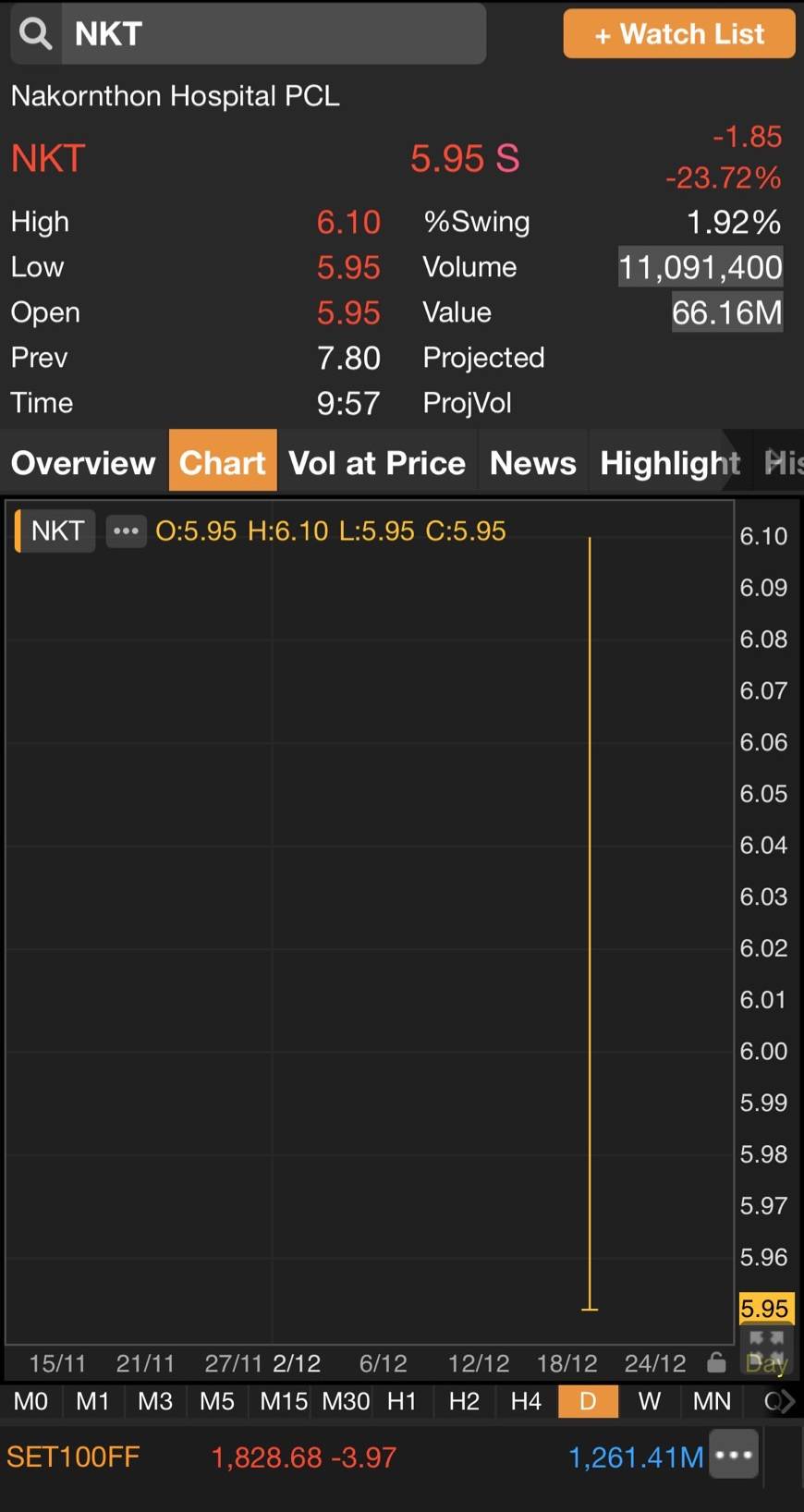Expand the chart to fullscreen

[x=766, y=1349]
